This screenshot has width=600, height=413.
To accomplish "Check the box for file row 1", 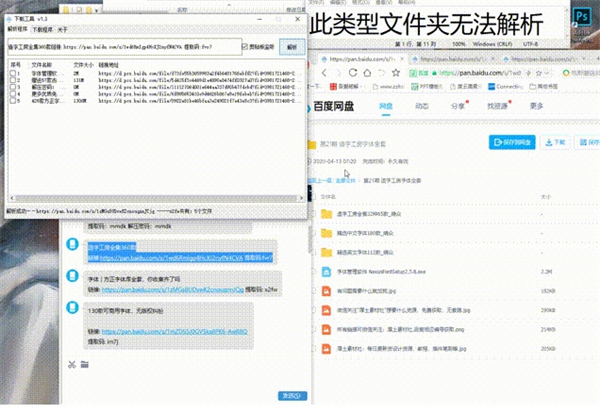I will [x=13, y=74].
